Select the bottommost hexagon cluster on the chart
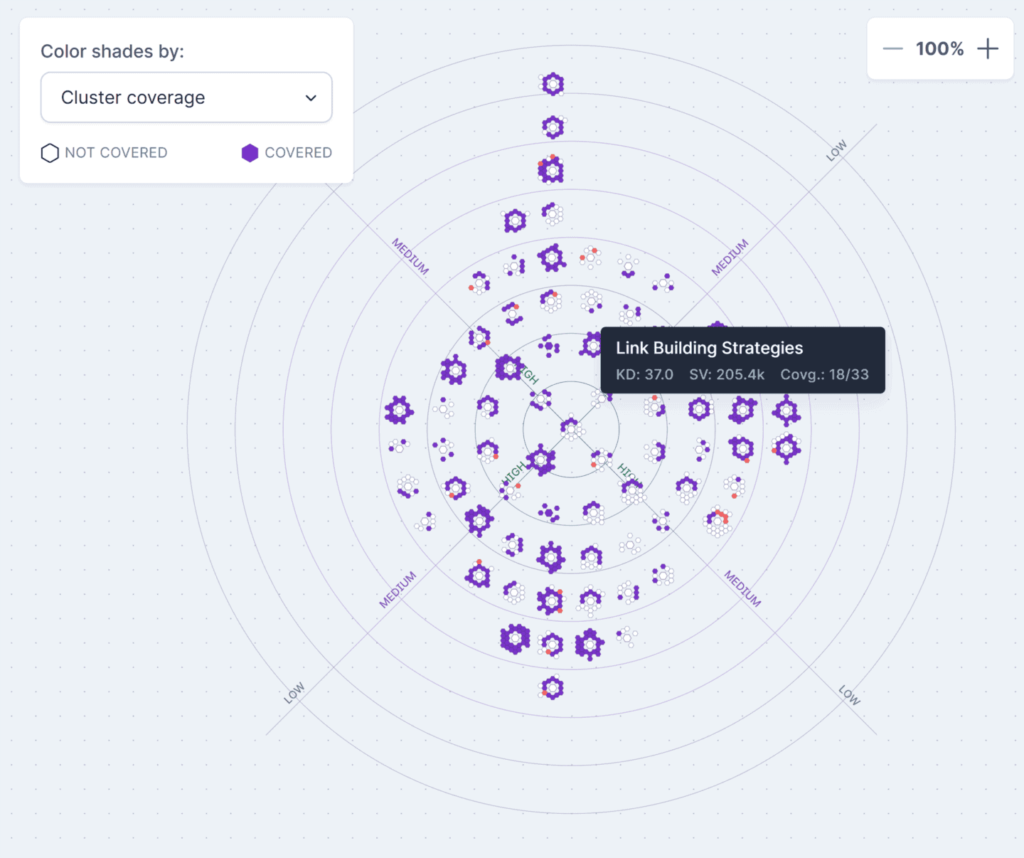Screen dimensions: 1024x858 tap(552, 688)
